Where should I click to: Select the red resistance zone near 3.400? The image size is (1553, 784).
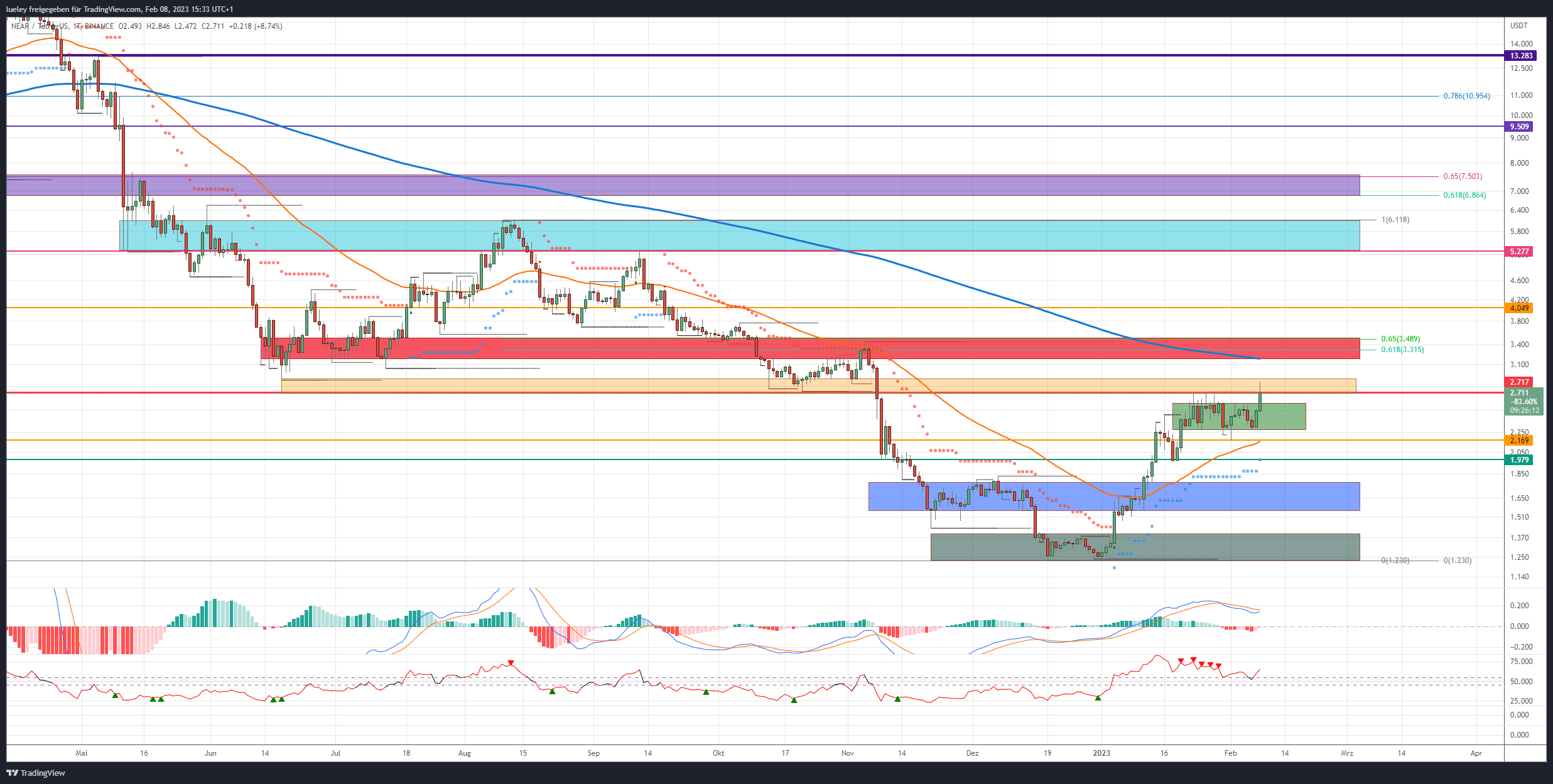pos(810,348)
